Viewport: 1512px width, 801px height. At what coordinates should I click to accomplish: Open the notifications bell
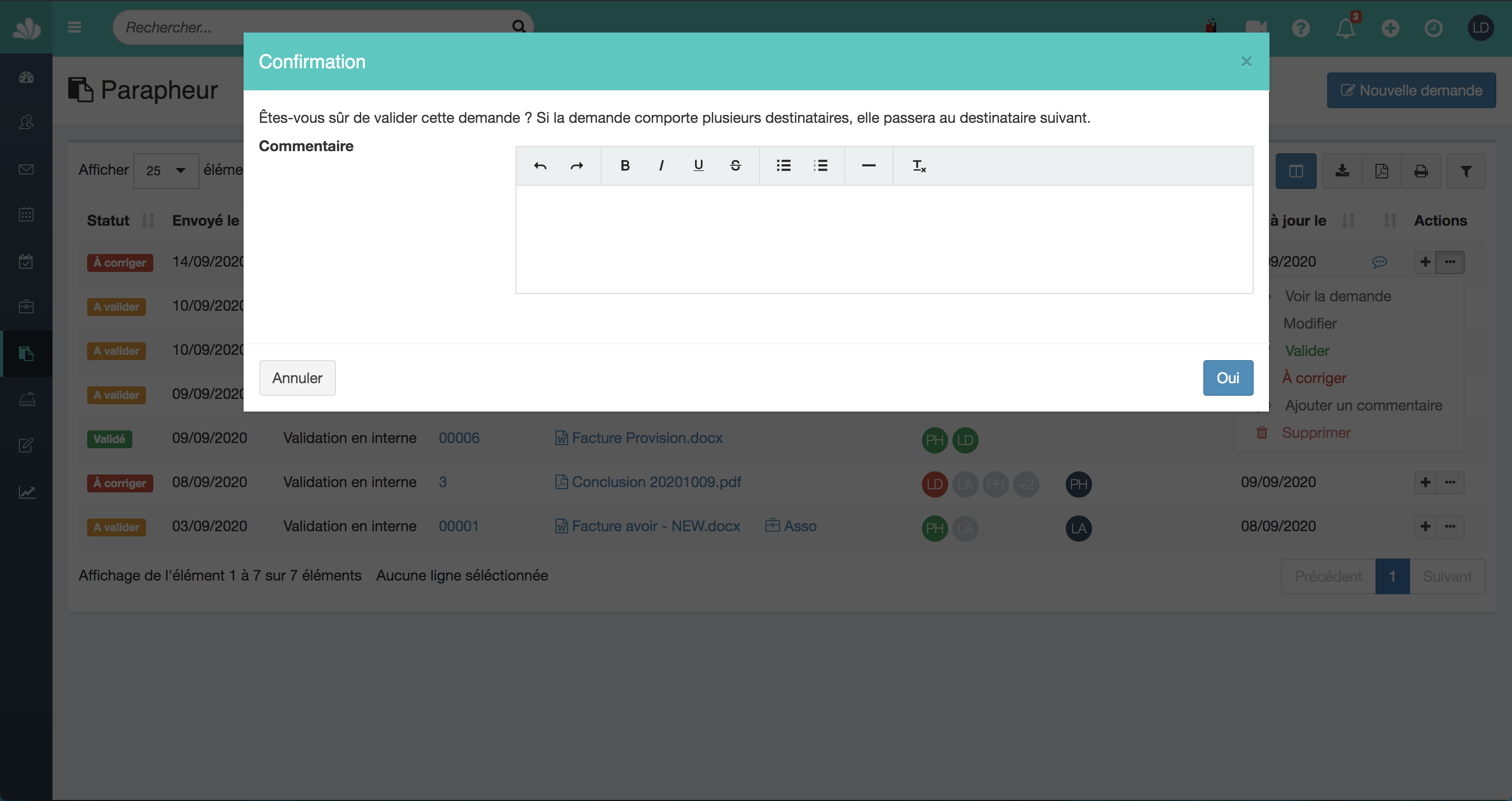point(1345,28)
